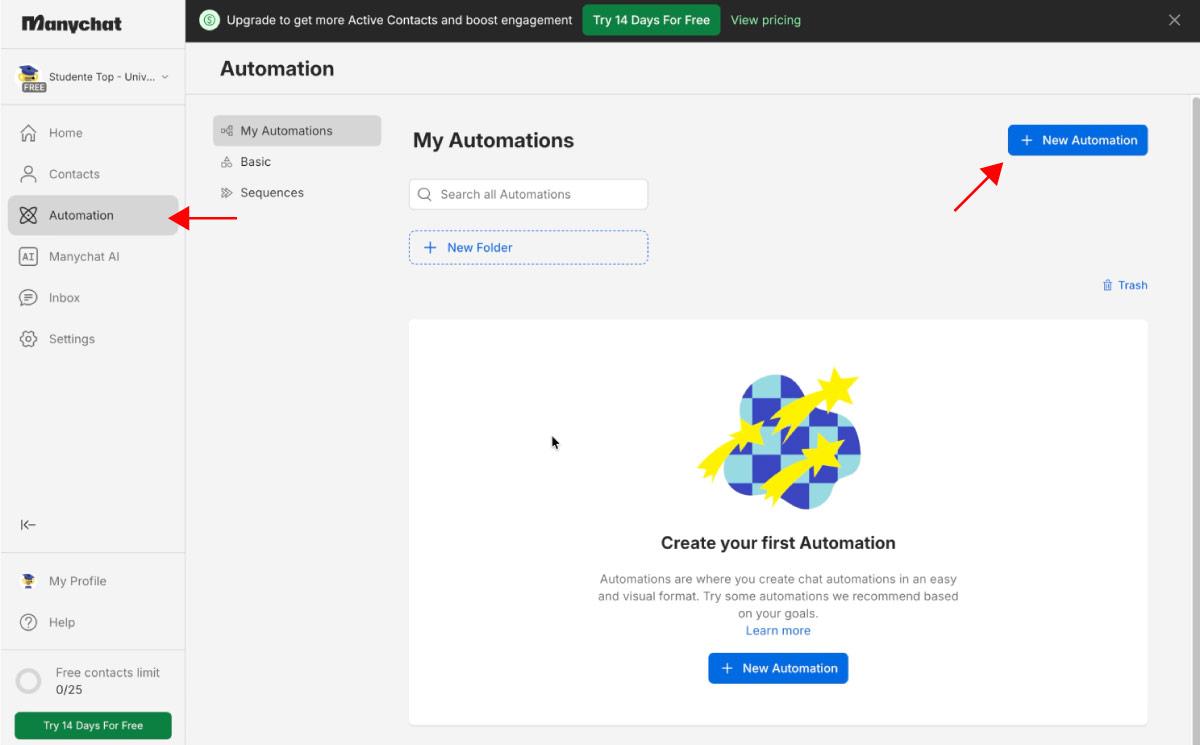
Task: Click New Automation under Create your first Automation
Action: tap(778, 669)
